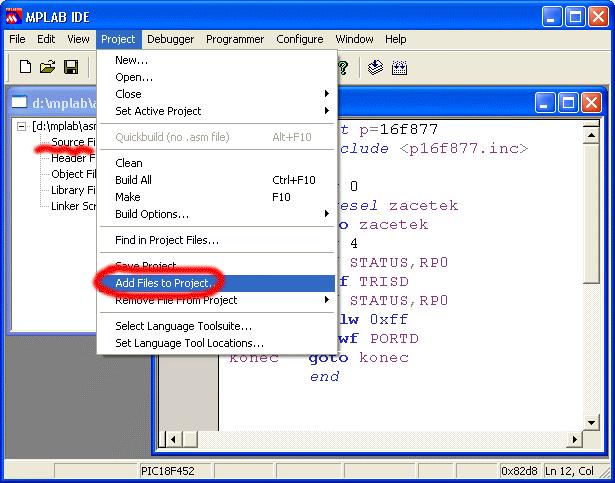This screenshot has width=615, height=483.
Task: Click the Save floppy disk icon
Action: pos(71,67)
